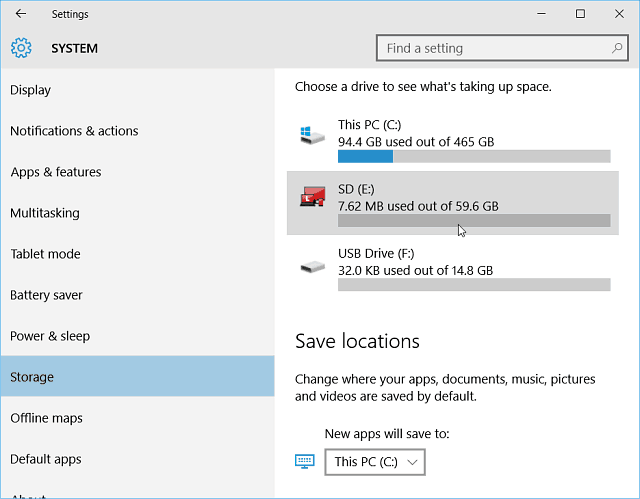Click the search magnifier icon
This screenshot has height=499, width=640.
[617, 48]
